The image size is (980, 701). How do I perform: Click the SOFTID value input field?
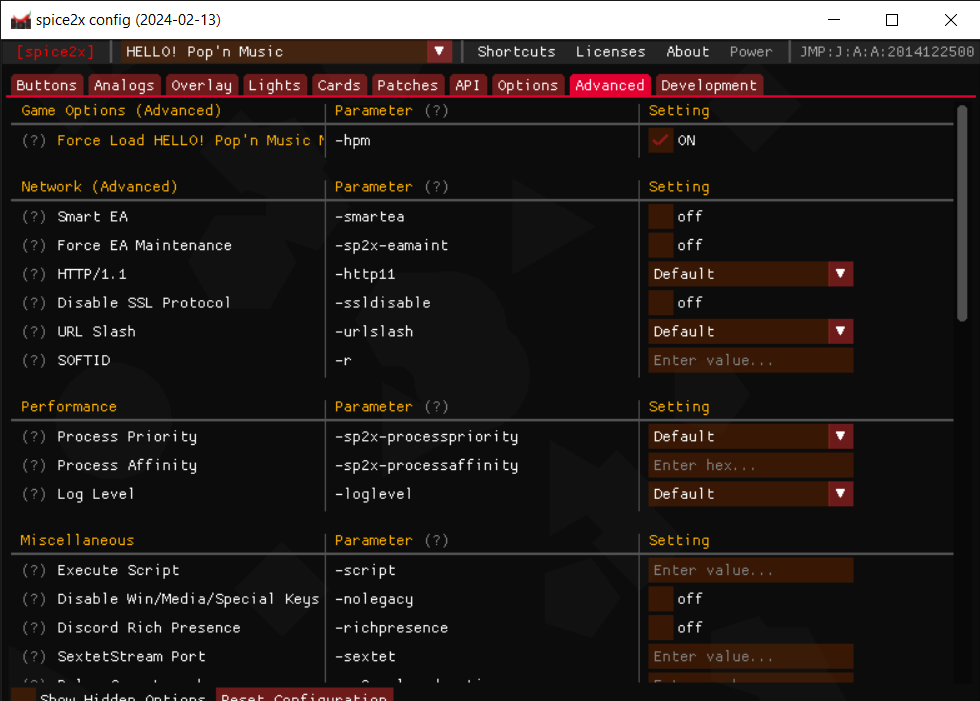point(750,360)
